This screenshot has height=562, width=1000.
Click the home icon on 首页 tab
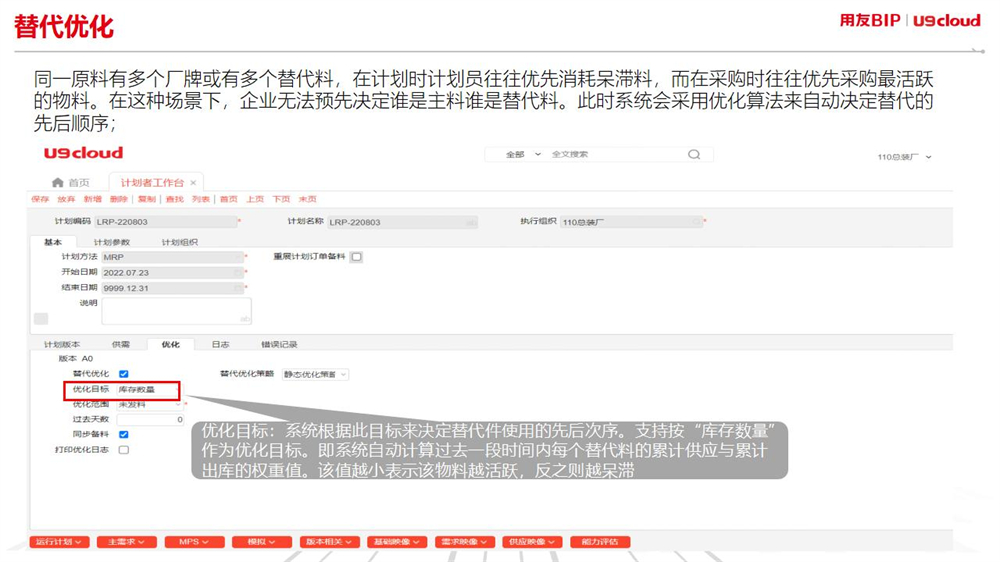tap(58, 182)
